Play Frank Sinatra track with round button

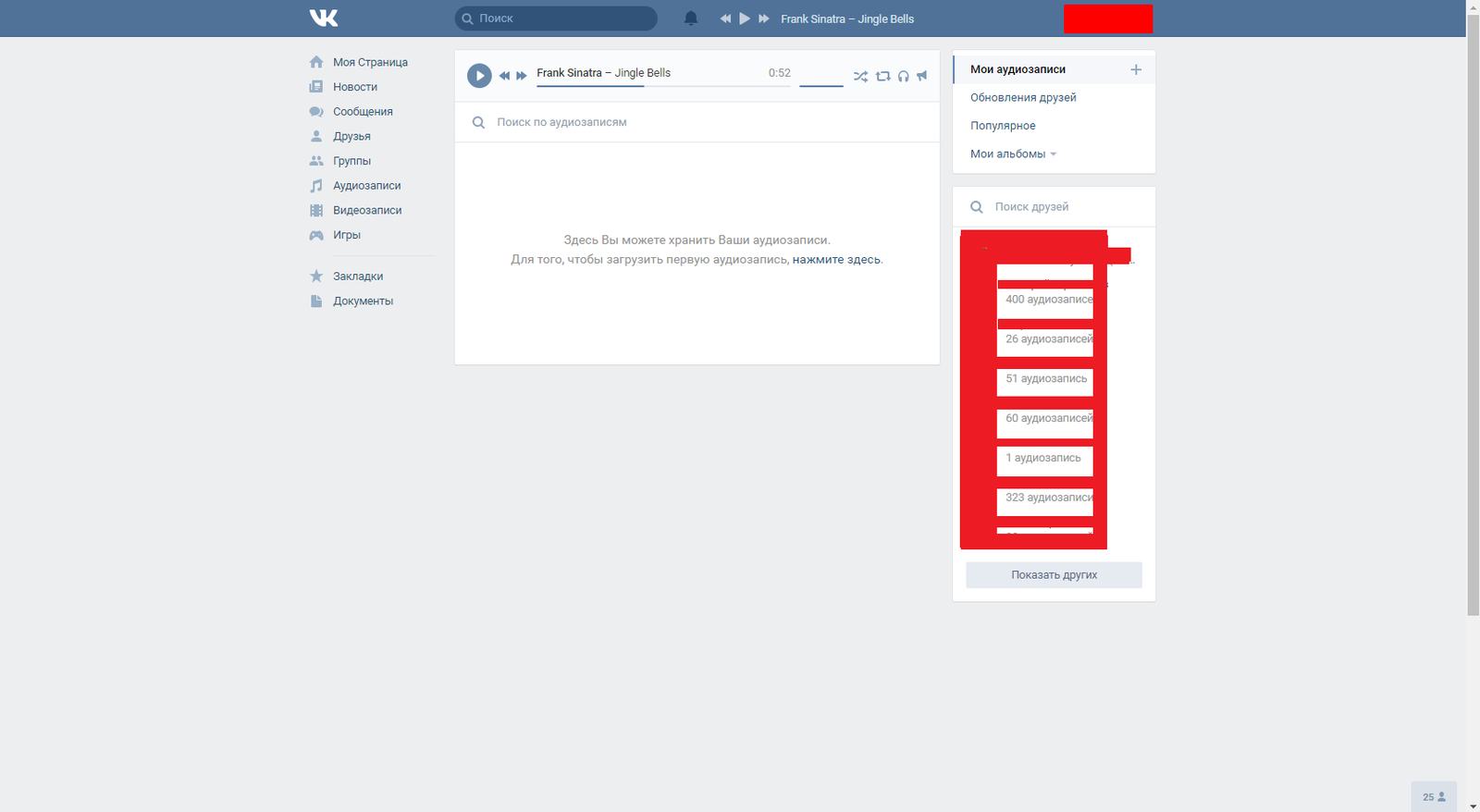coord(479,76)
